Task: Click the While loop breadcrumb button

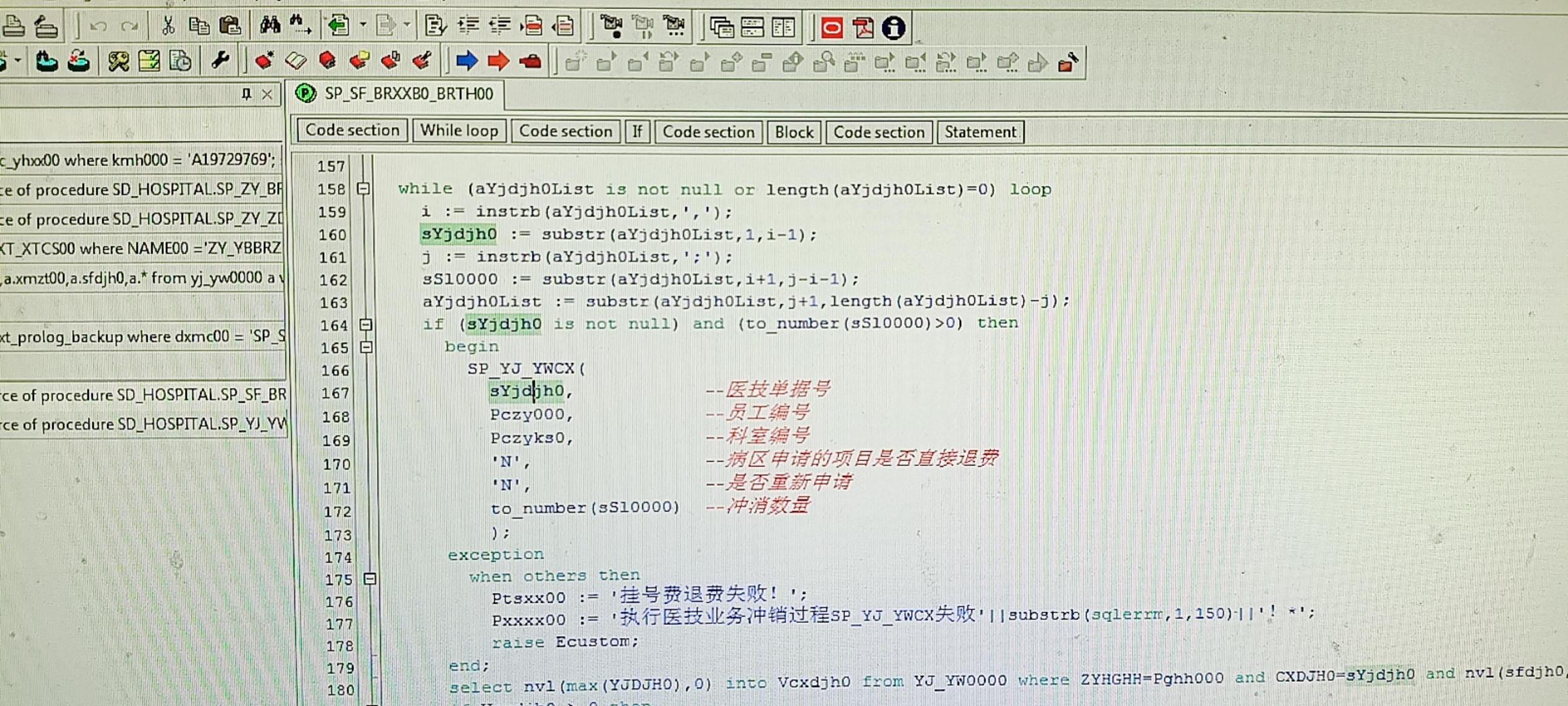Action: tap(459, 131)
